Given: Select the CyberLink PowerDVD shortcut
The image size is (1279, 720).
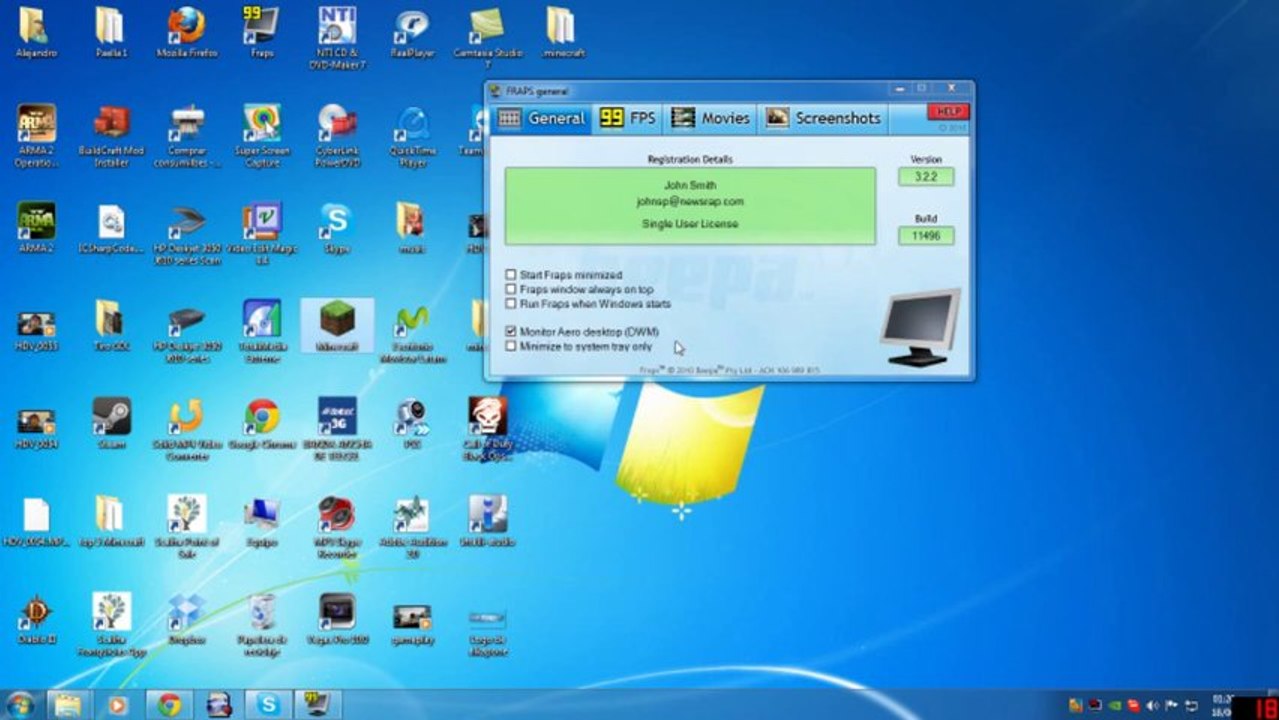Looking at the screenshot, I should 337,135.
